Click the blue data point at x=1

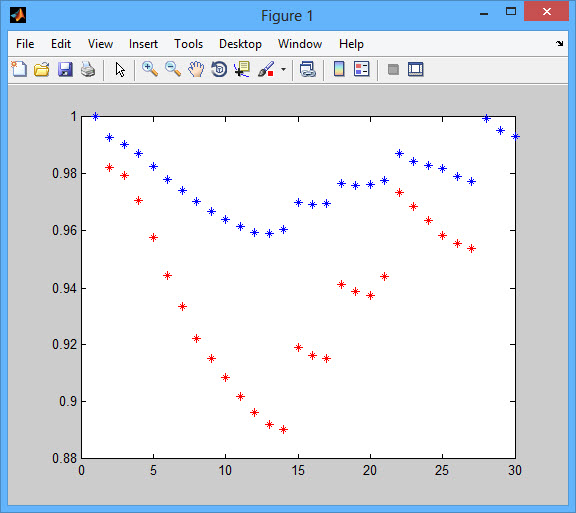pos(96,116)
